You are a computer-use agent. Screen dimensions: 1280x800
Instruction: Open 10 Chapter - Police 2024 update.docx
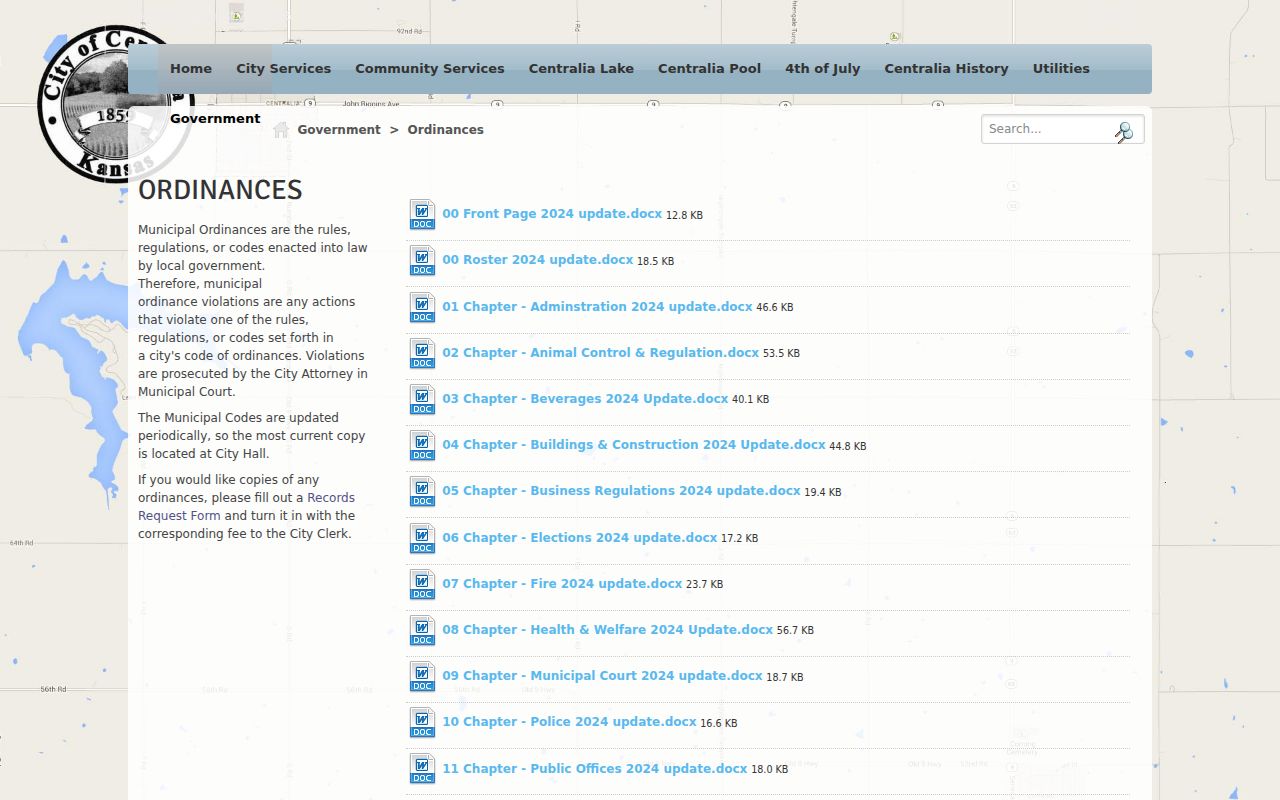569,722
